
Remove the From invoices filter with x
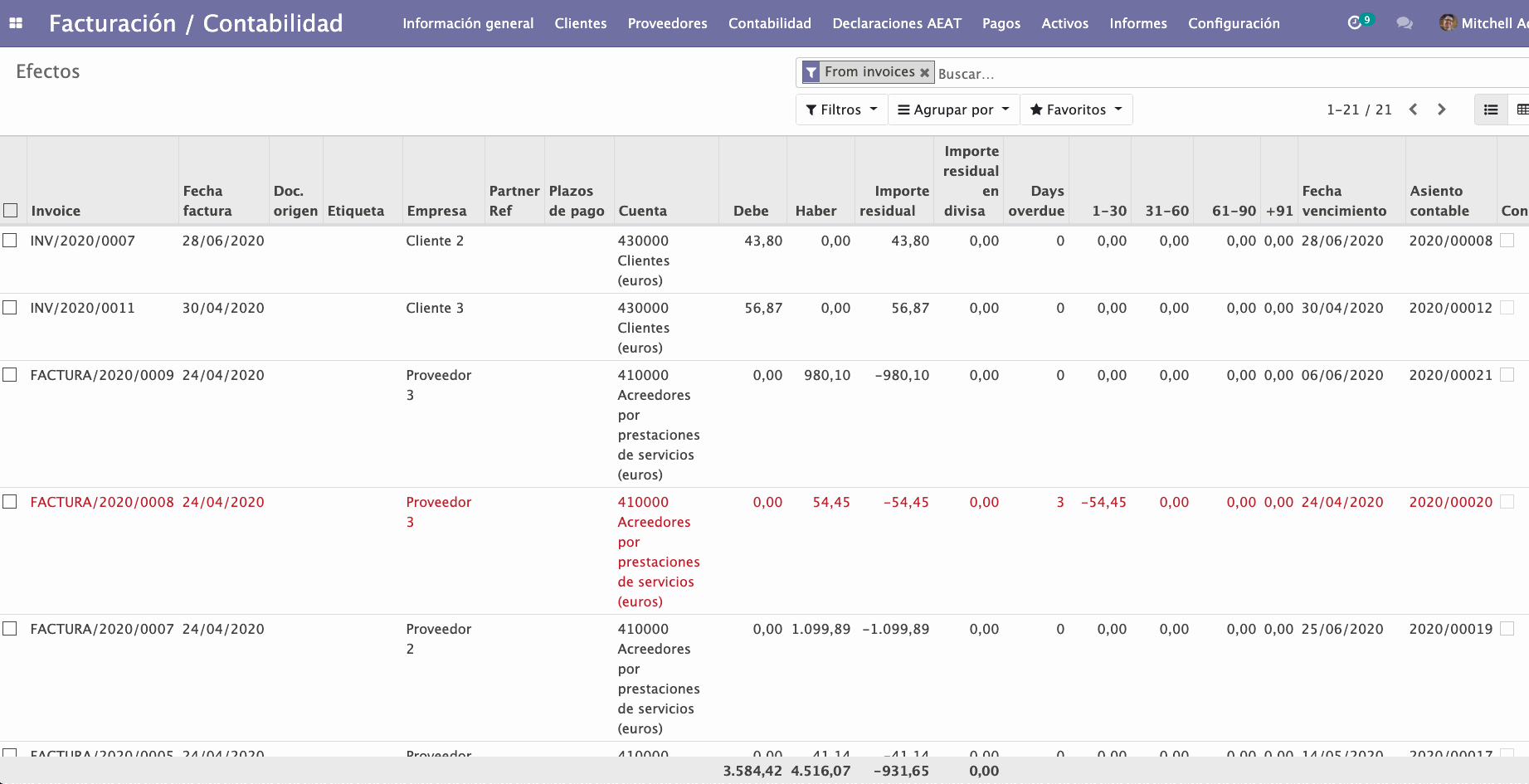[x=924, y=72]
